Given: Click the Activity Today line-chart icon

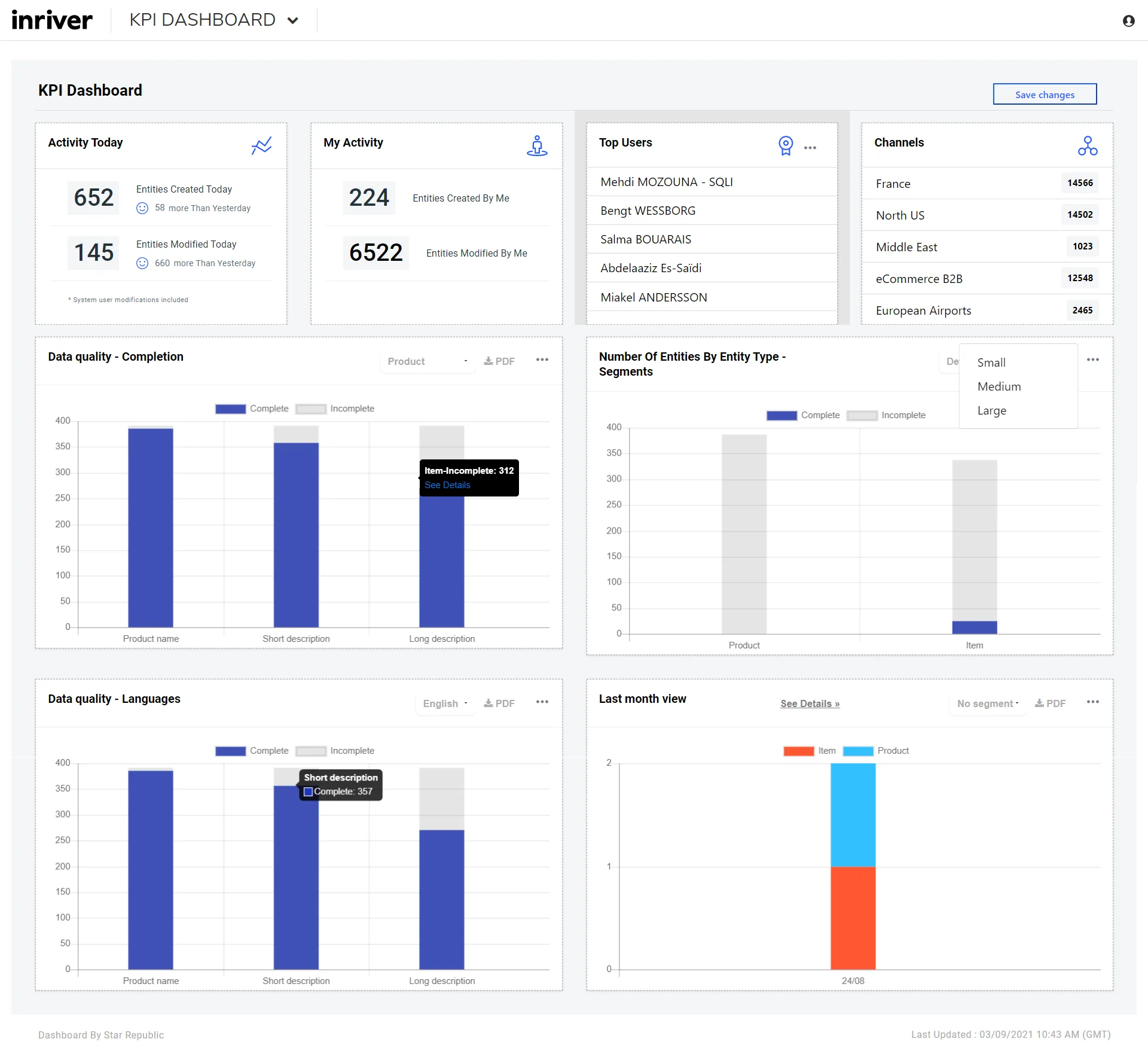Looking at the screenshot, I should (261, 145).
